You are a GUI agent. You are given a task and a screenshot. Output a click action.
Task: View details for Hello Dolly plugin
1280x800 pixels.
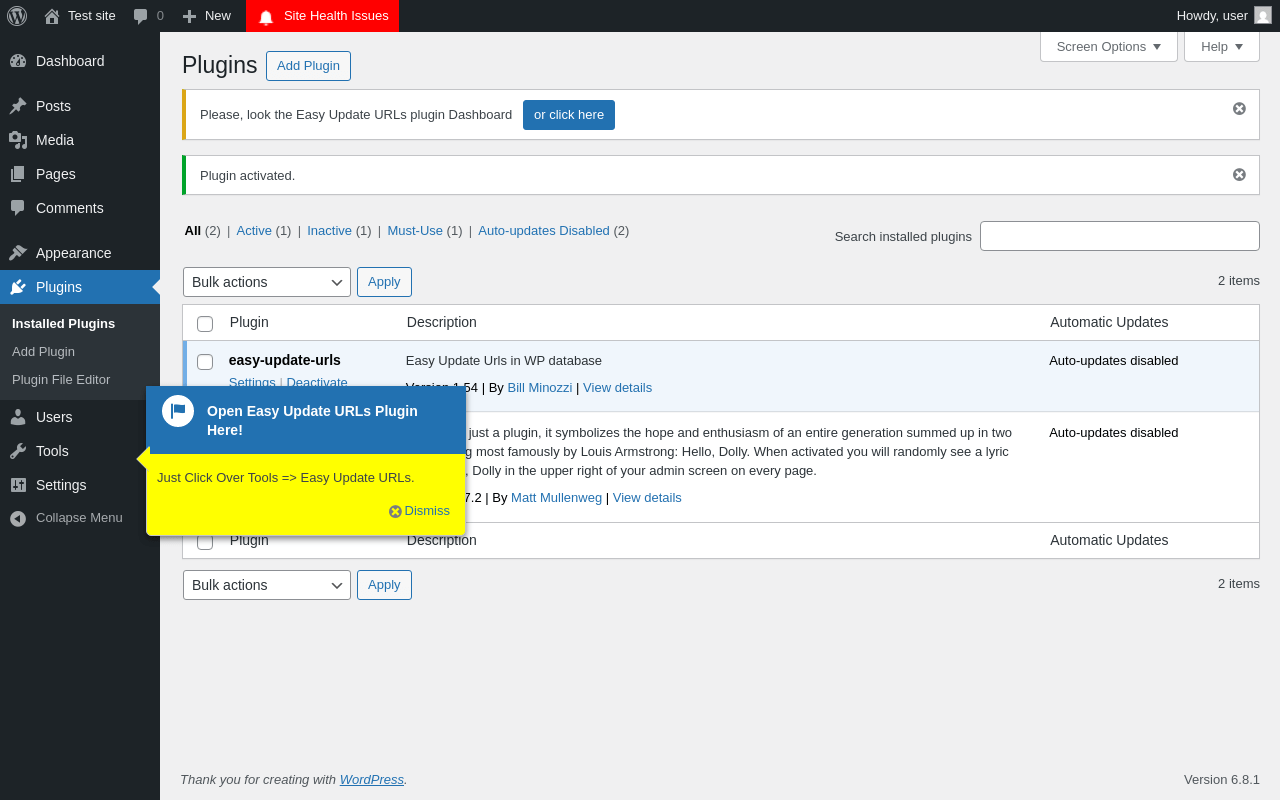(x=647, y=497)
